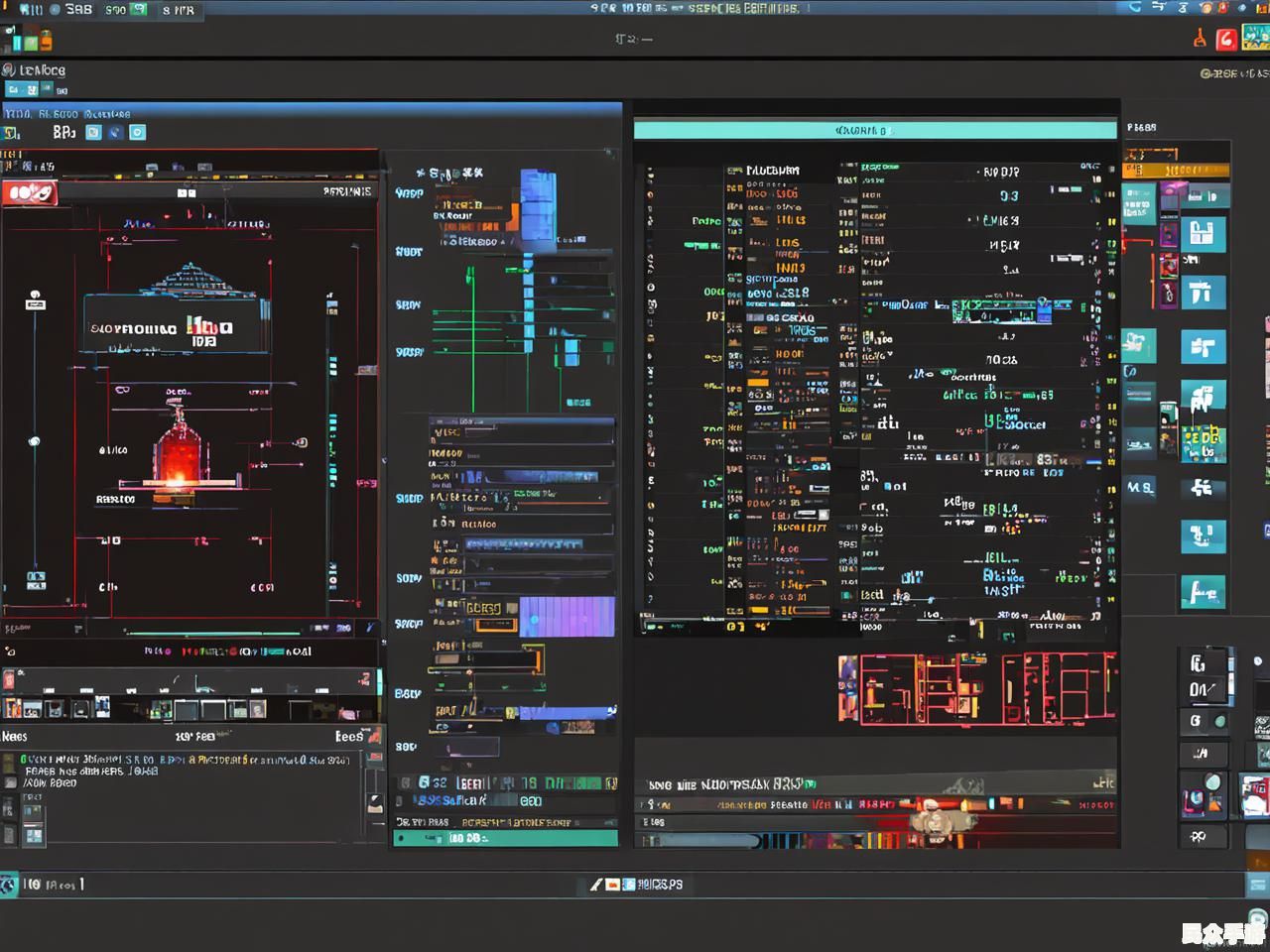This screenshot has width=1270, height=952.
Task: Click the cyan header bar above the center data panel
Action: click(875, 130)
